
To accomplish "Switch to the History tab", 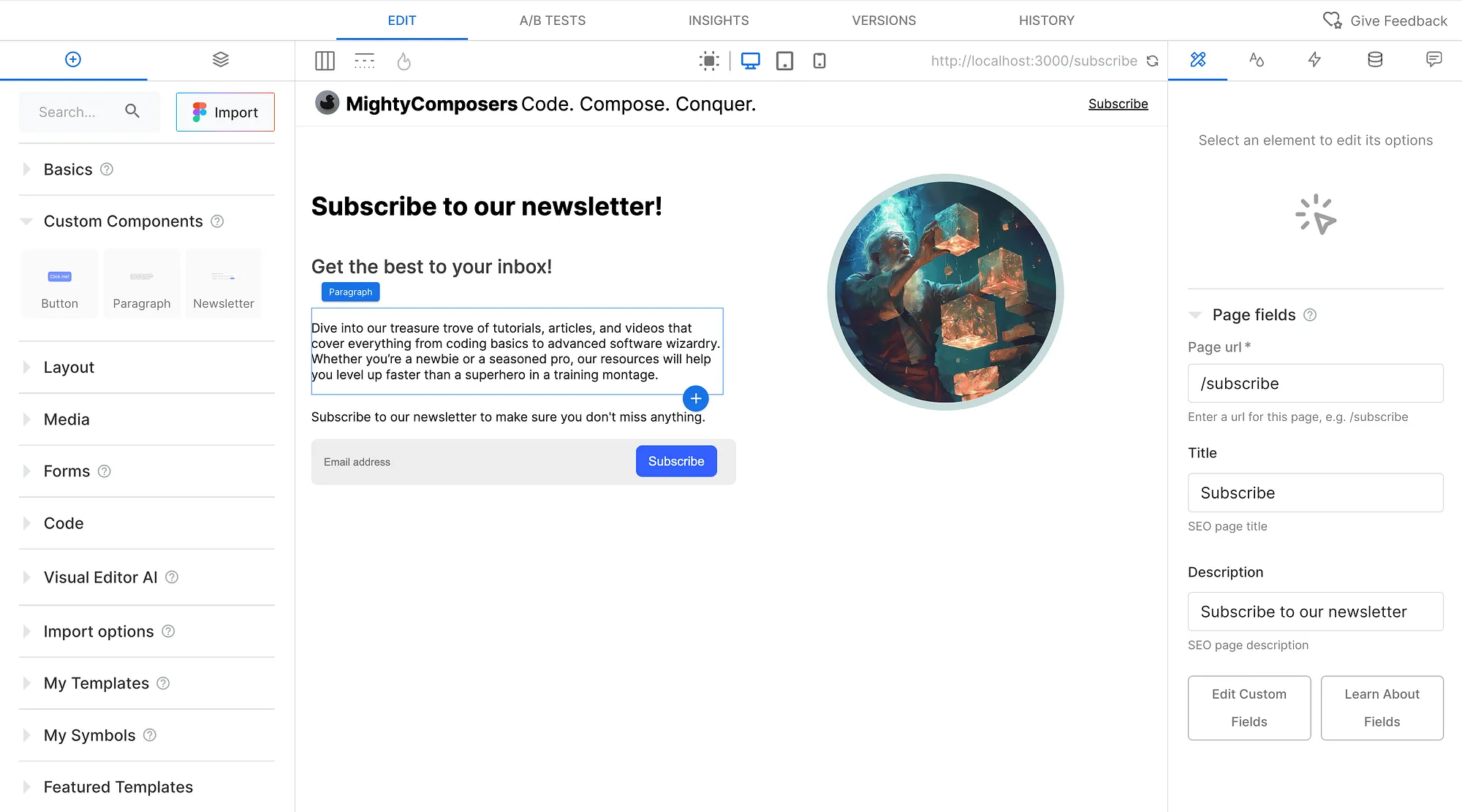I will click(x=1046, y=20).
